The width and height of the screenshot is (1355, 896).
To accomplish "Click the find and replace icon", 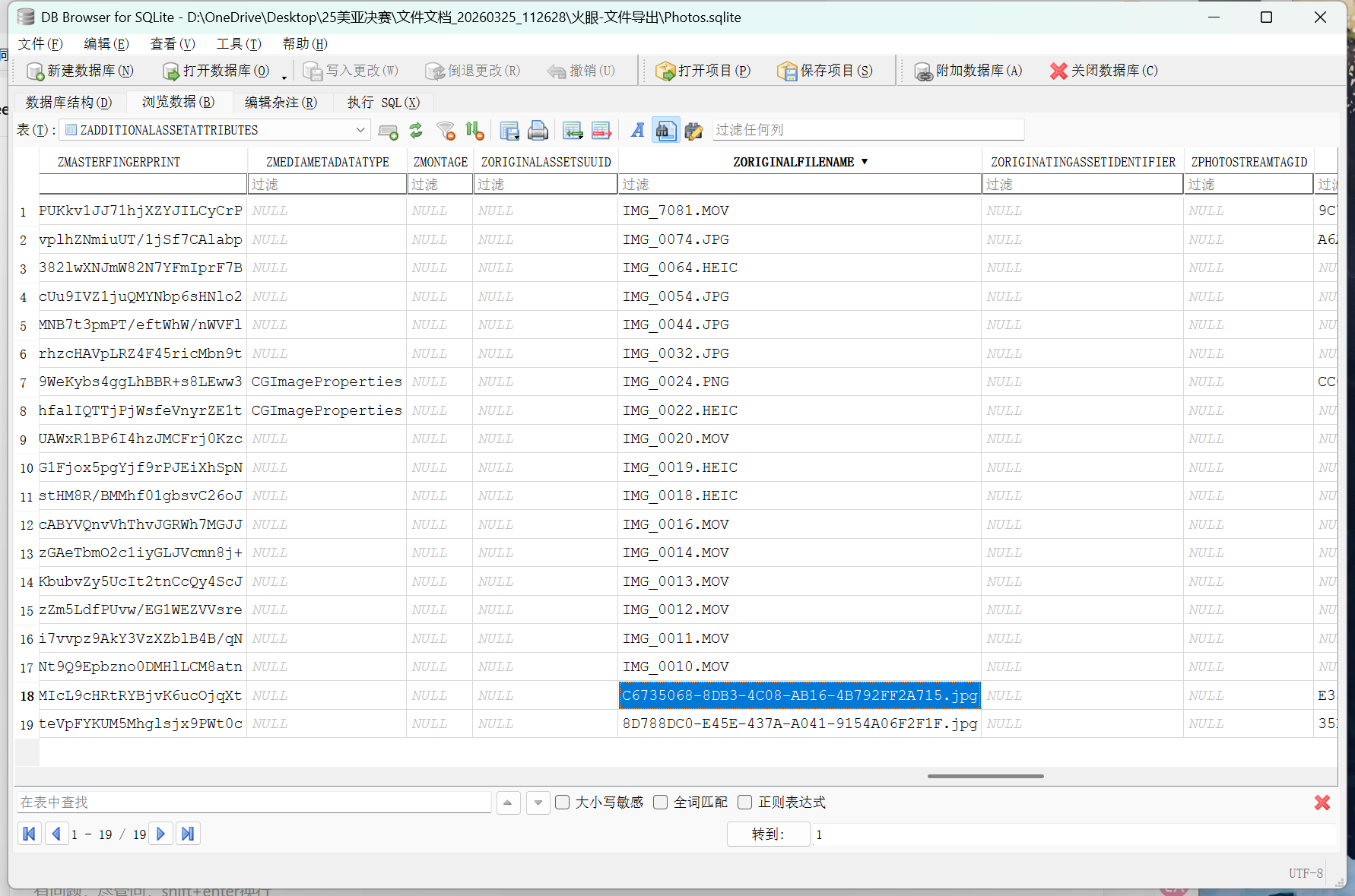I will (693, 131).
